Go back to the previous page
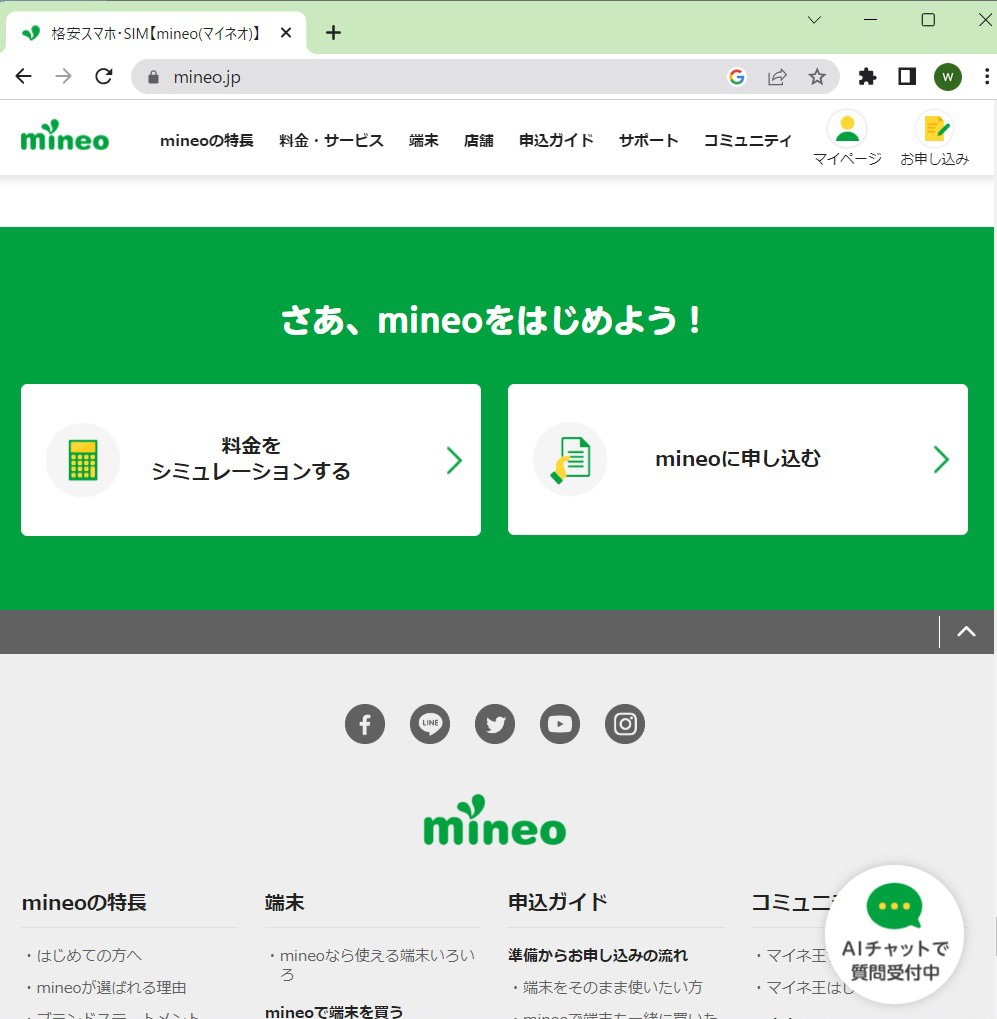Screen dimensions: 997x1019 click(x=23, y=77)
